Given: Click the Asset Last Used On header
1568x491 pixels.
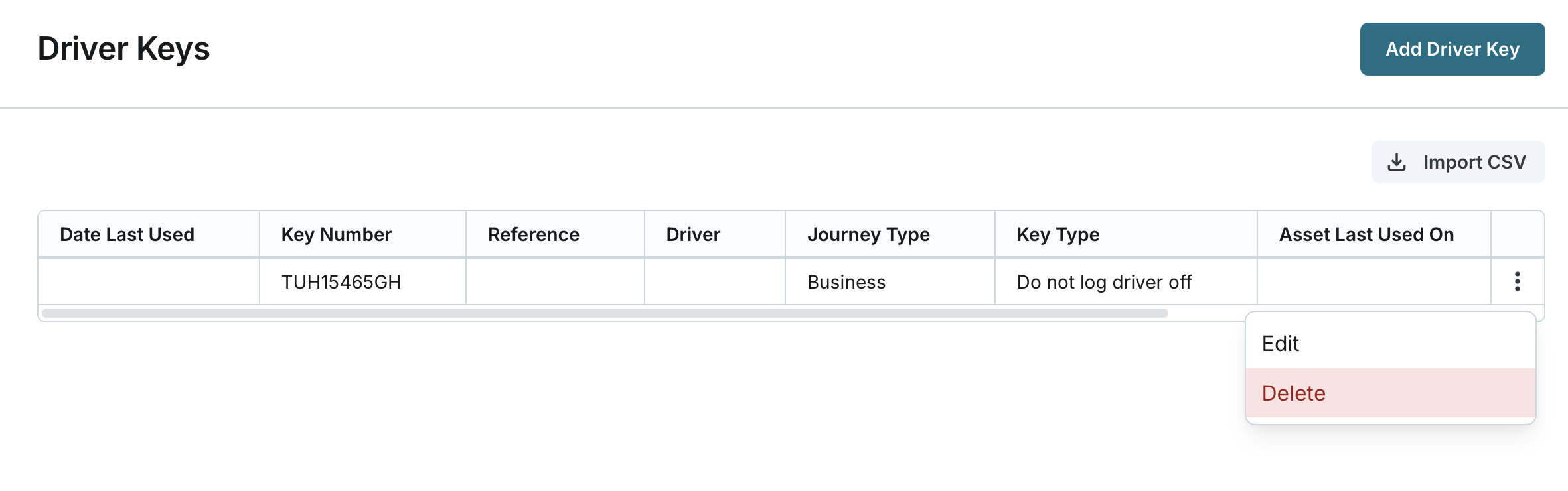Looking at the screenshot, I should pyautogui.click(x=1366, y=234).
